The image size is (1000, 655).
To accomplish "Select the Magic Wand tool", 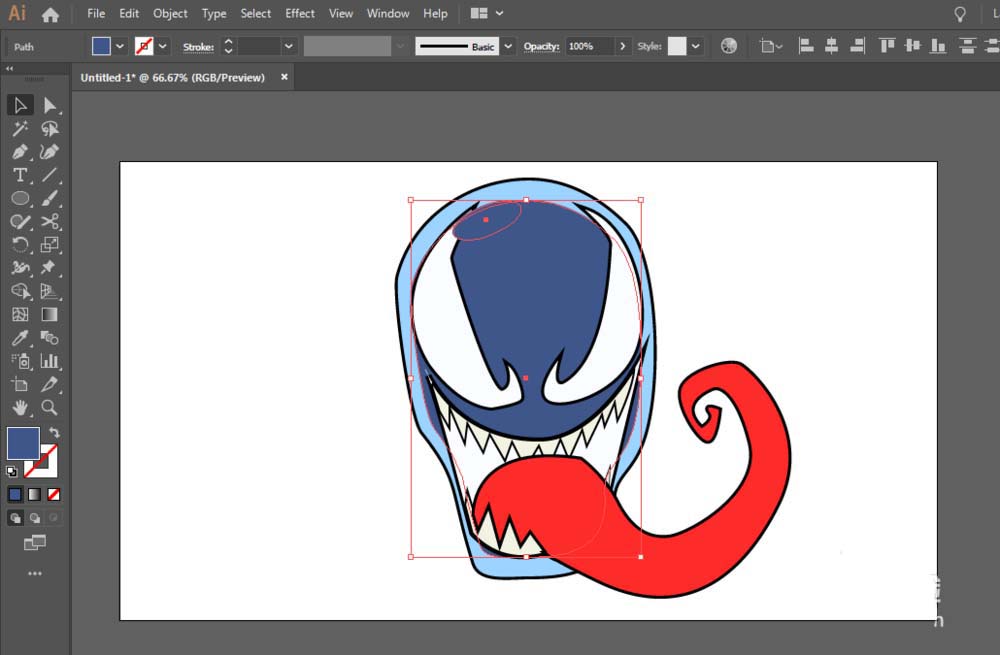I will click(x=20, y=129).
